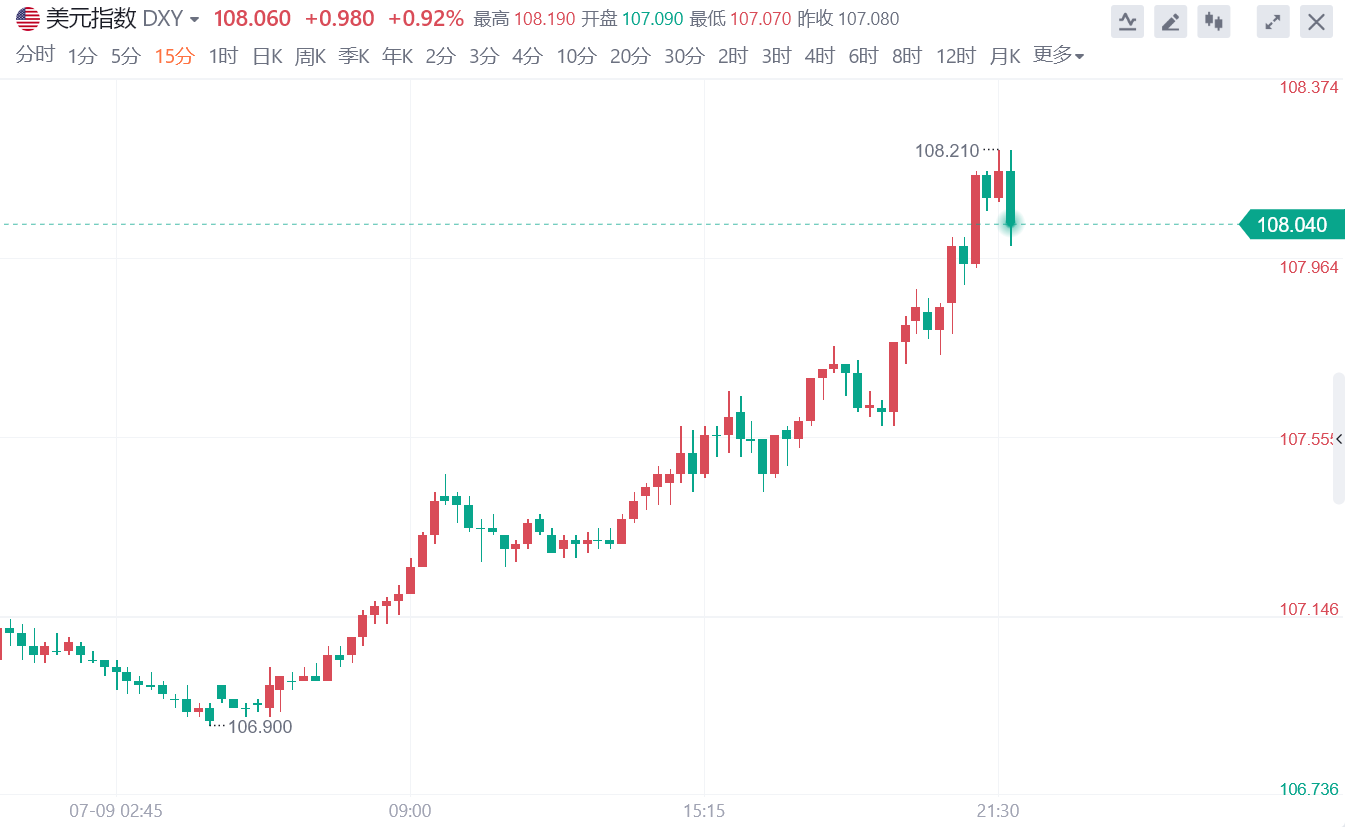Image resolution: width=1345 pixels, height=827 pixels.
Task: Choose the 周K chart period
Action: [310, 57]
